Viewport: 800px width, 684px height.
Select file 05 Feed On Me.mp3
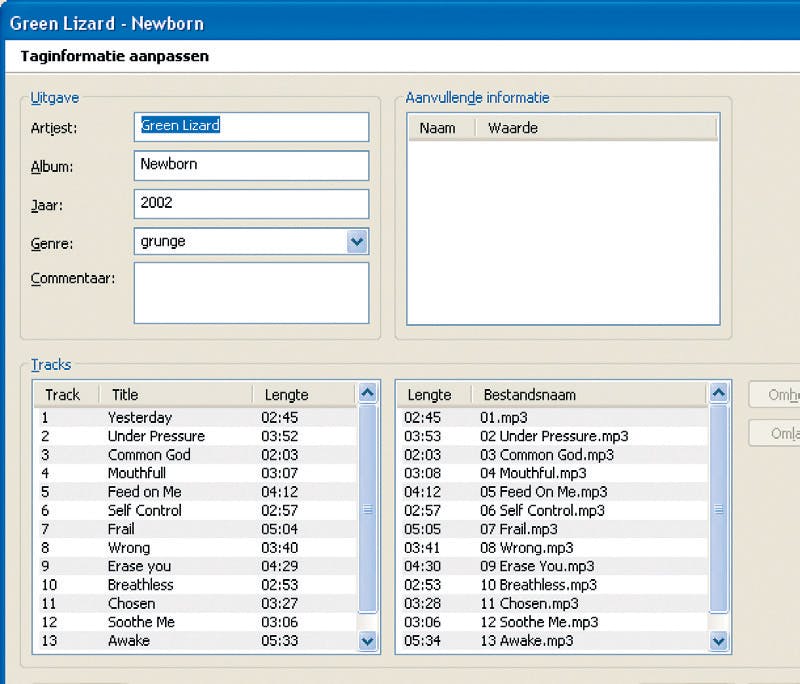(x=543, y=492)
